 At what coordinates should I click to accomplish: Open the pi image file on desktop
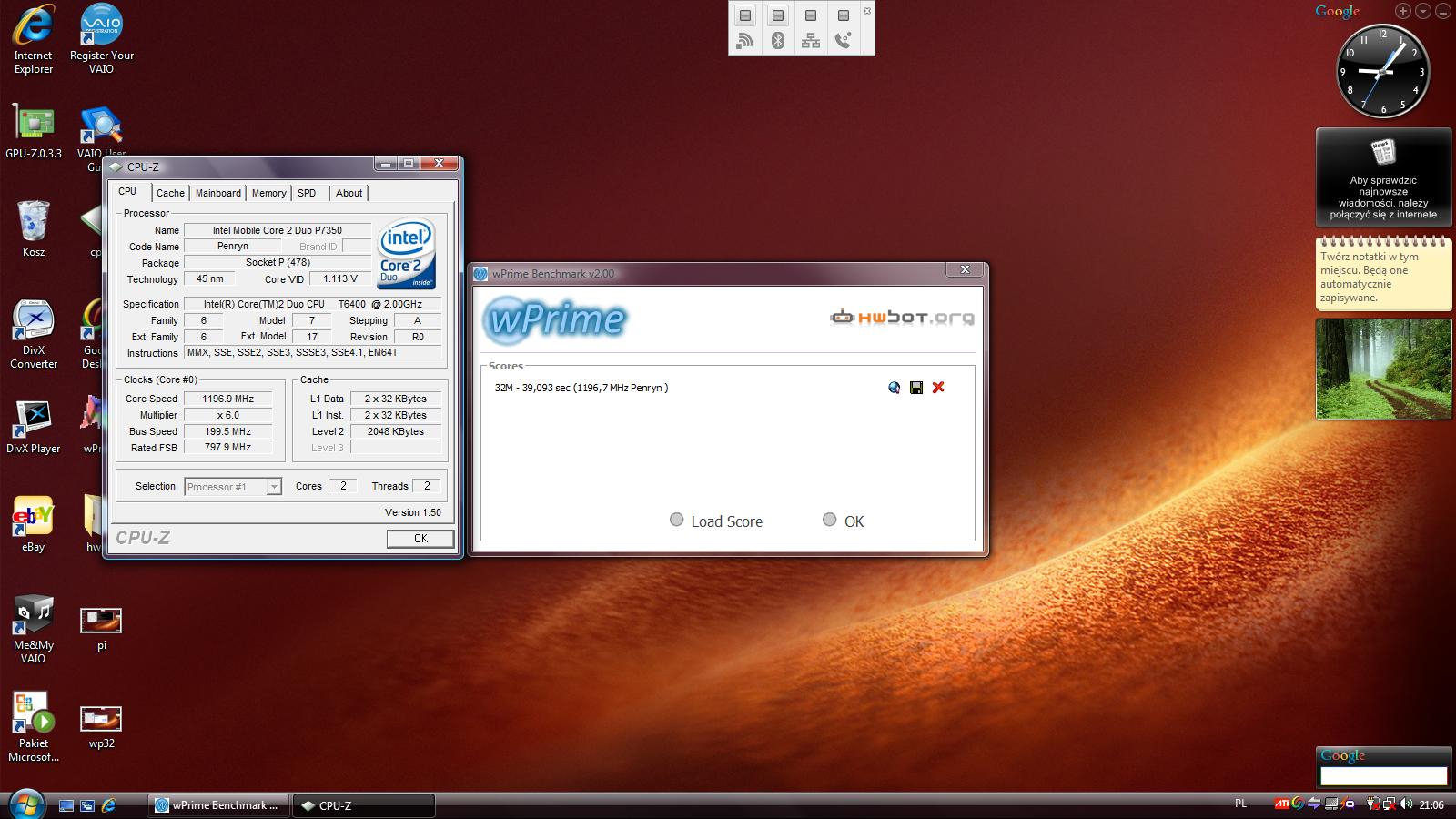pos(101,629)
